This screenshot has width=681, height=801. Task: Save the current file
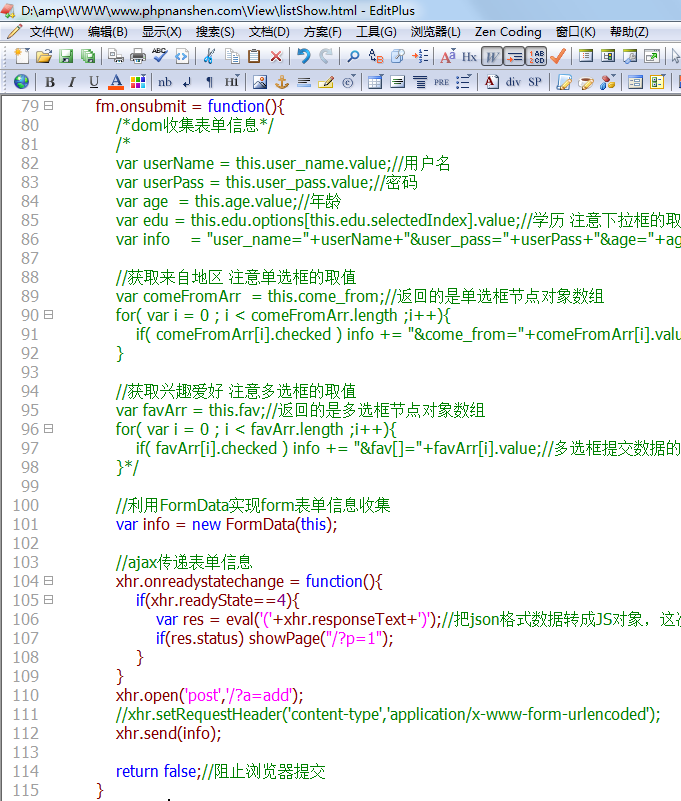point(66,56)
